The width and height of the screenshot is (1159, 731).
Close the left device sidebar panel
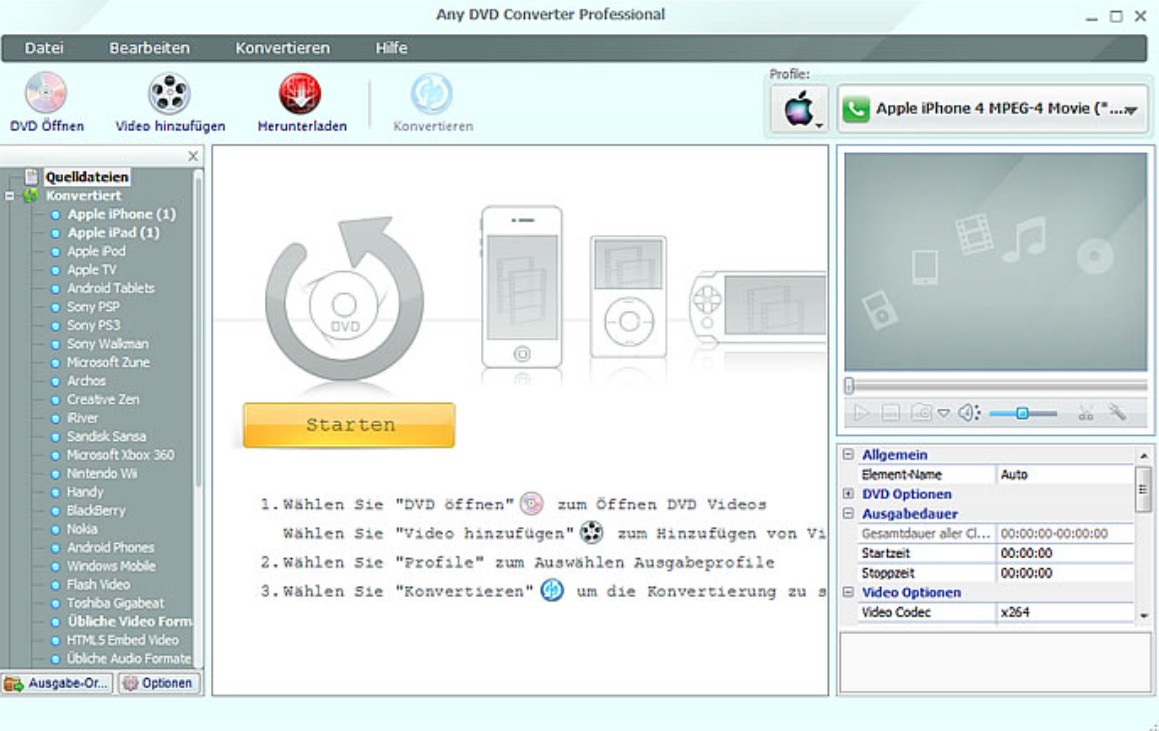tap(193, 156)
